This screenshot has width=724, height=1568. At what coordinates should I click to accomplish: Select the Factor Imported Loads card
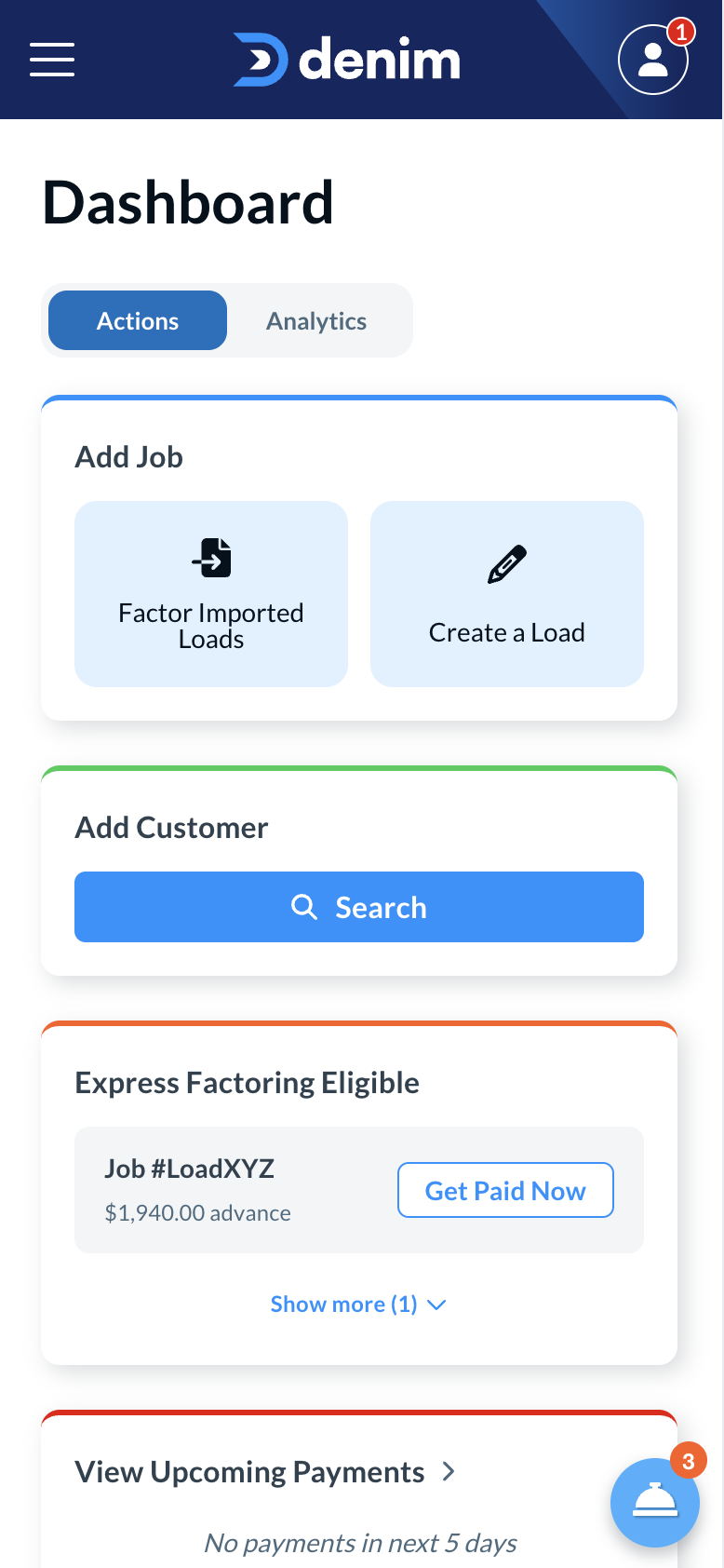[211, 594]
